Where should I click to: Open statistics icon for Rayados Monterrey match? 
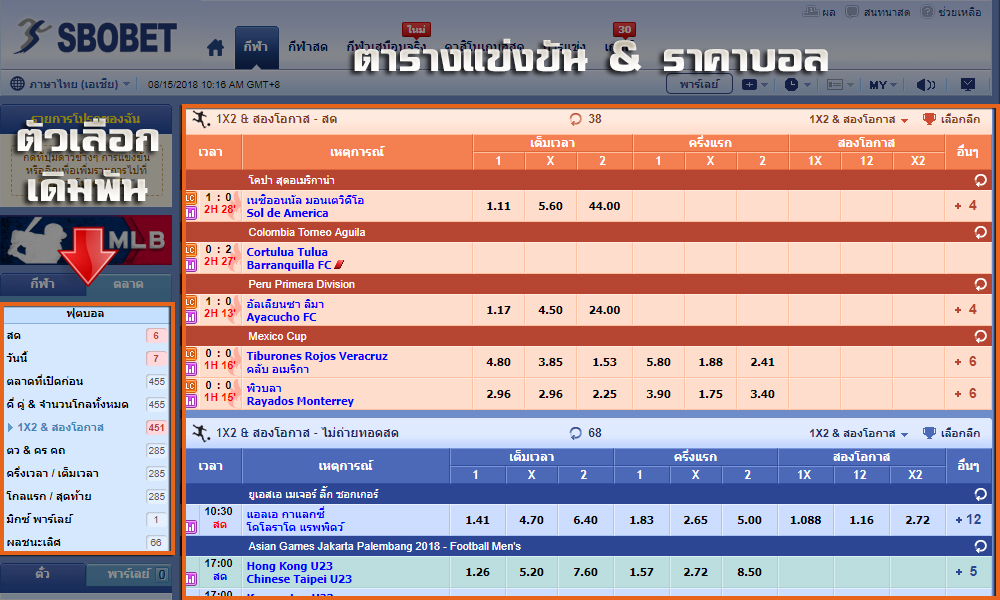coord(191,400)
